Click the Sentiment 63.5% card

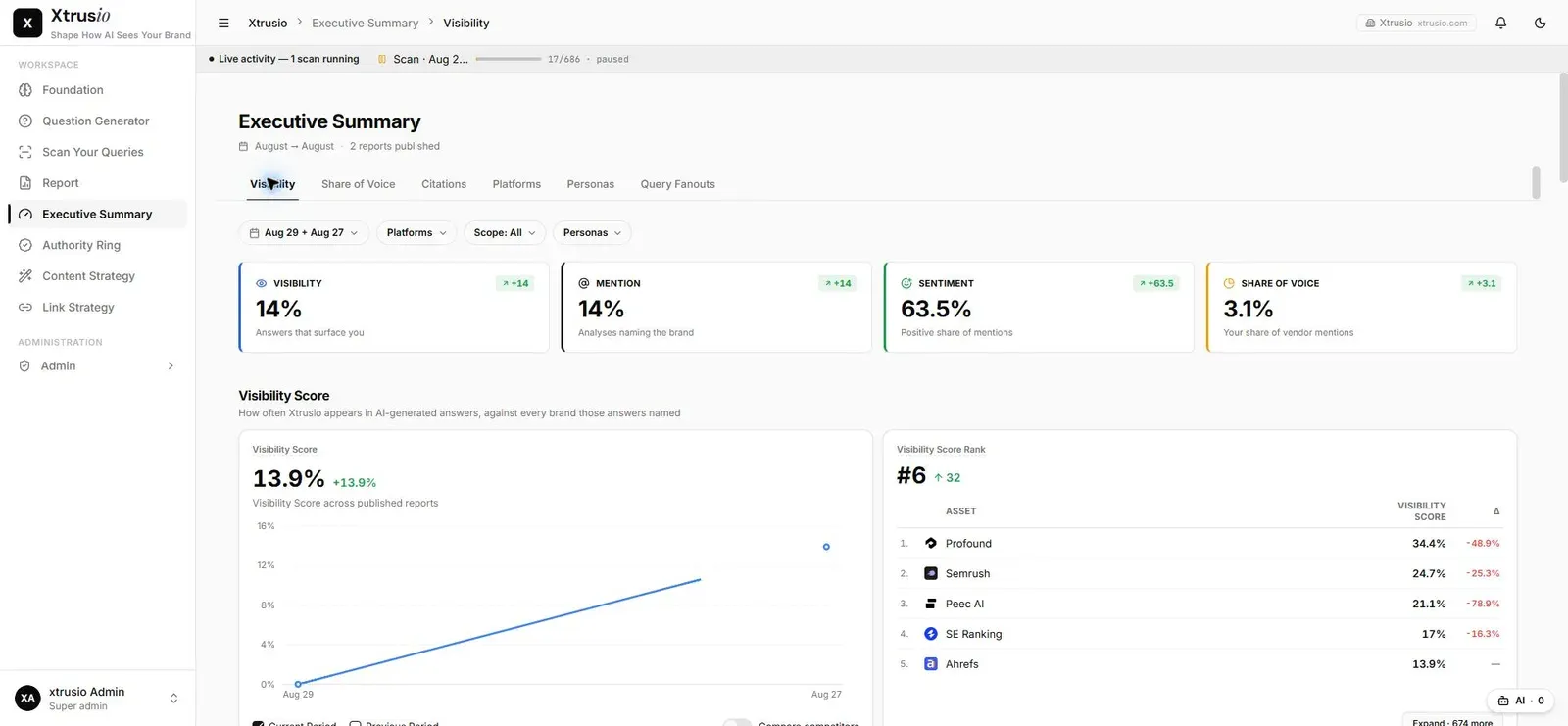tap(1039, 307)
